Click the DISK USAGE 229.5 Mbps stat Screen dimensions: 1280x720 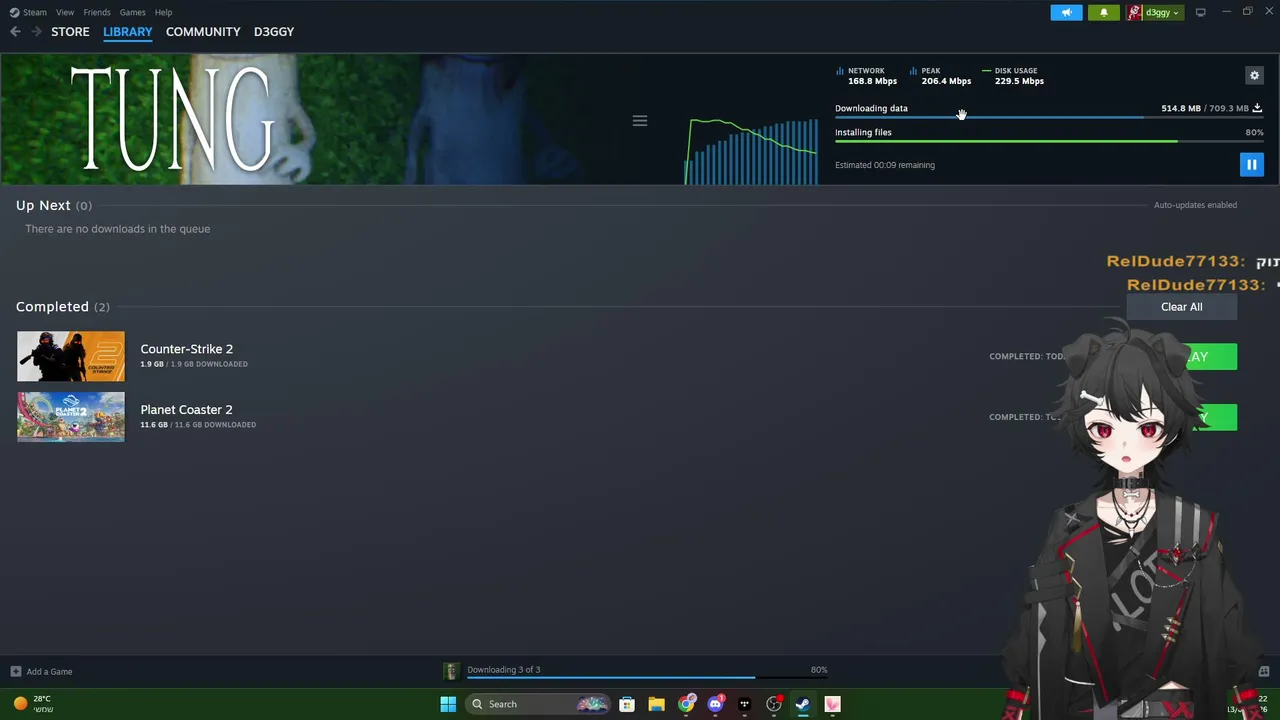pos(1013,76)
